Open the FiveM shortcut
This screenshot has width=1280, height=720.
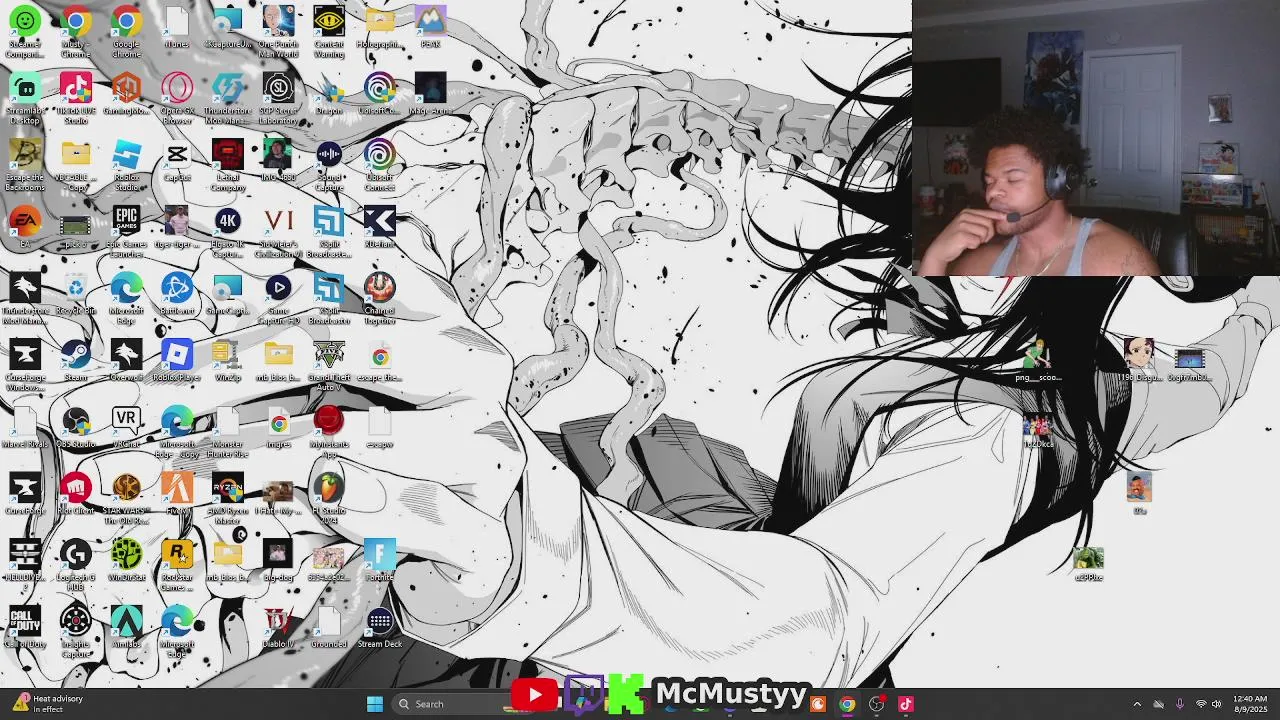(177, 494)
